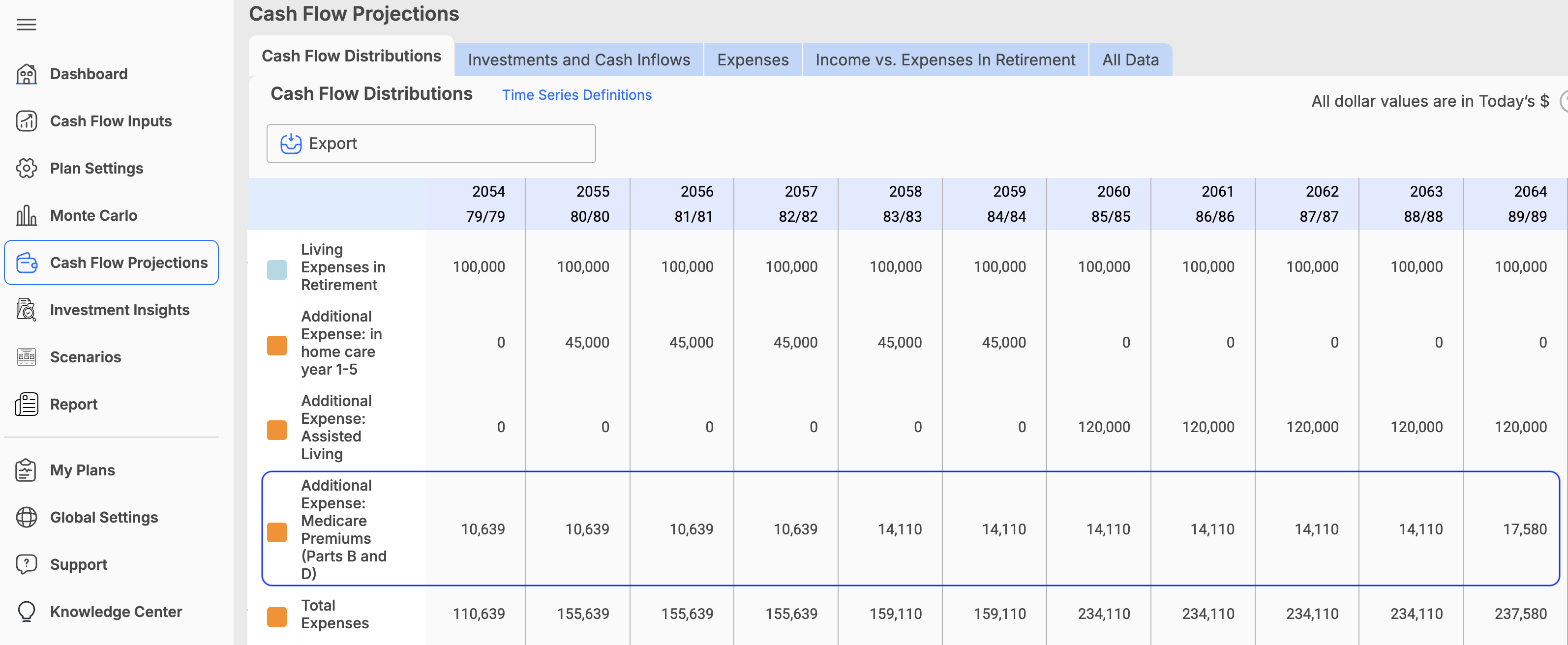
Task: Click the Report document icon
Action: (x=26, y=404)
